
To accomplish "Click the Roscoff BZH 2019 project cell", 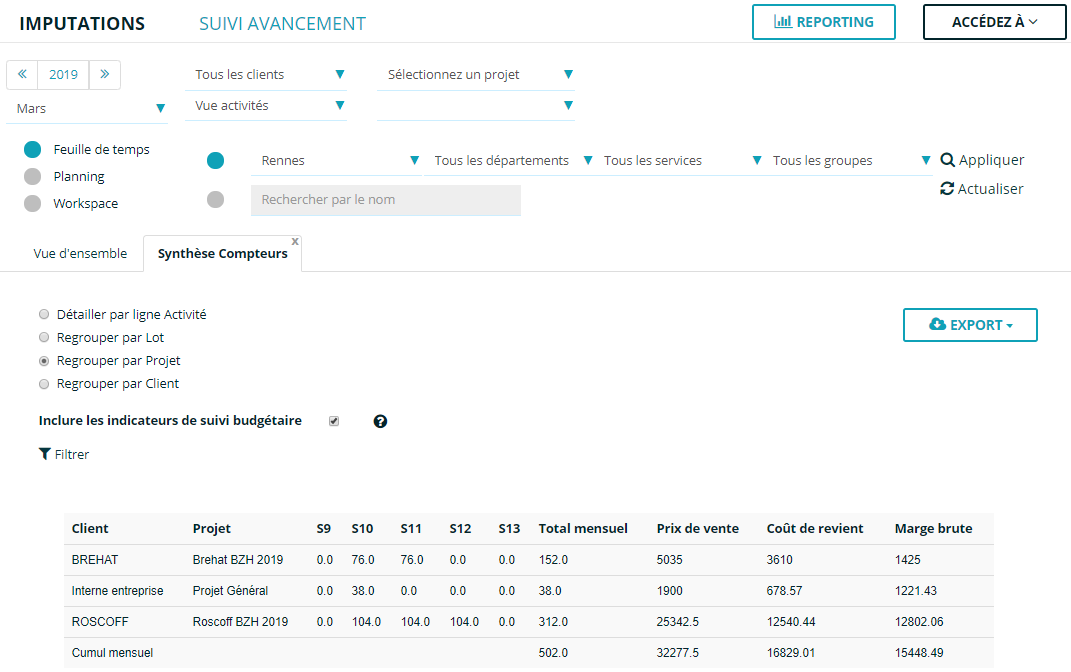I will coord(240,622).
